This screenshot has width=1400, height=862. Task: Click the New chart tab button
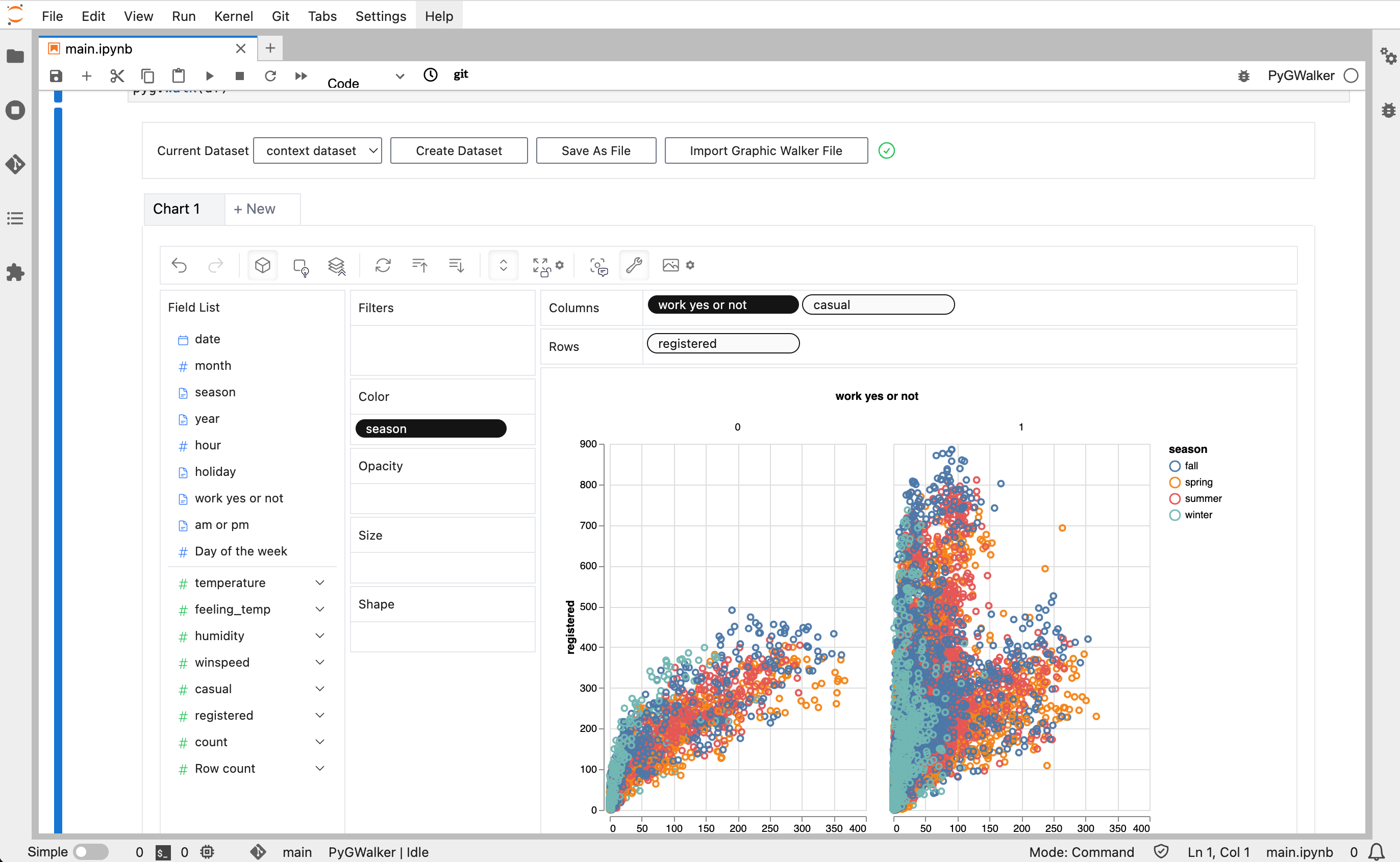pyautogui.click(x=253, y=209)
